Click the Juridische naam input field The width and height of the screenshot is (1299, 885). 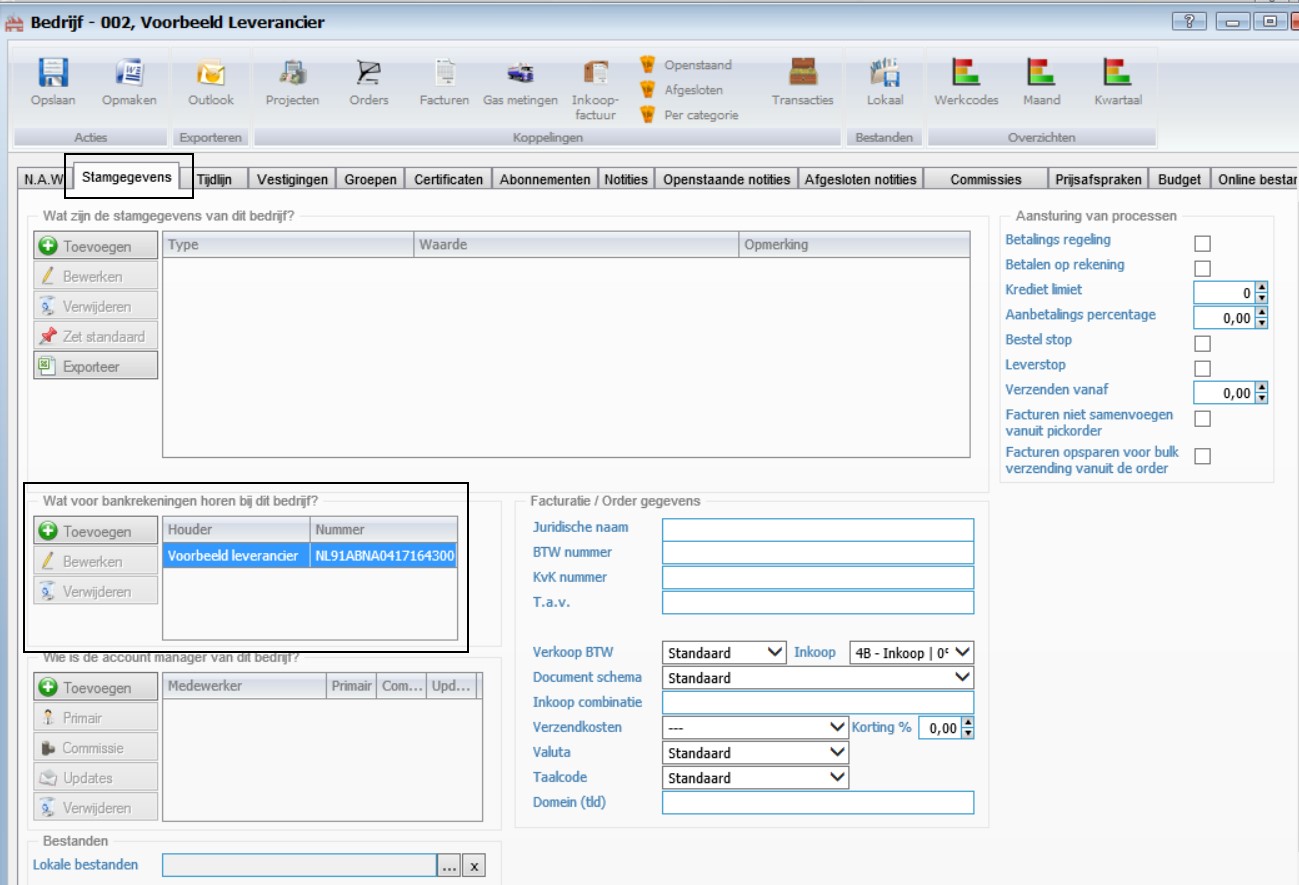(x=817, y=528)
